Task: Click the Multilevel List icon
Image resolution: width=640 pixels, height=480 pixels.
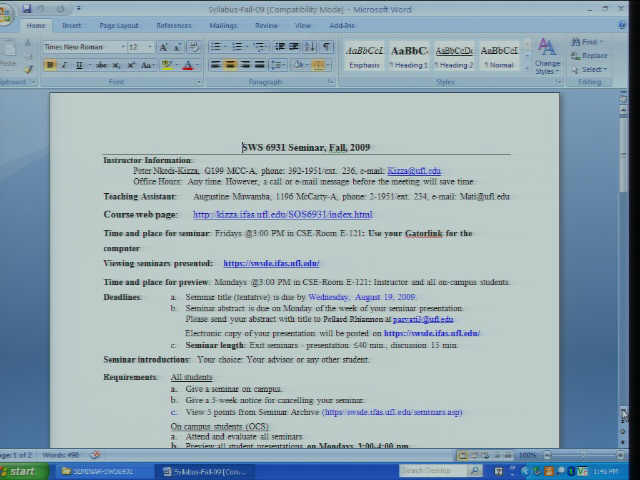Action: pos(260,46)
